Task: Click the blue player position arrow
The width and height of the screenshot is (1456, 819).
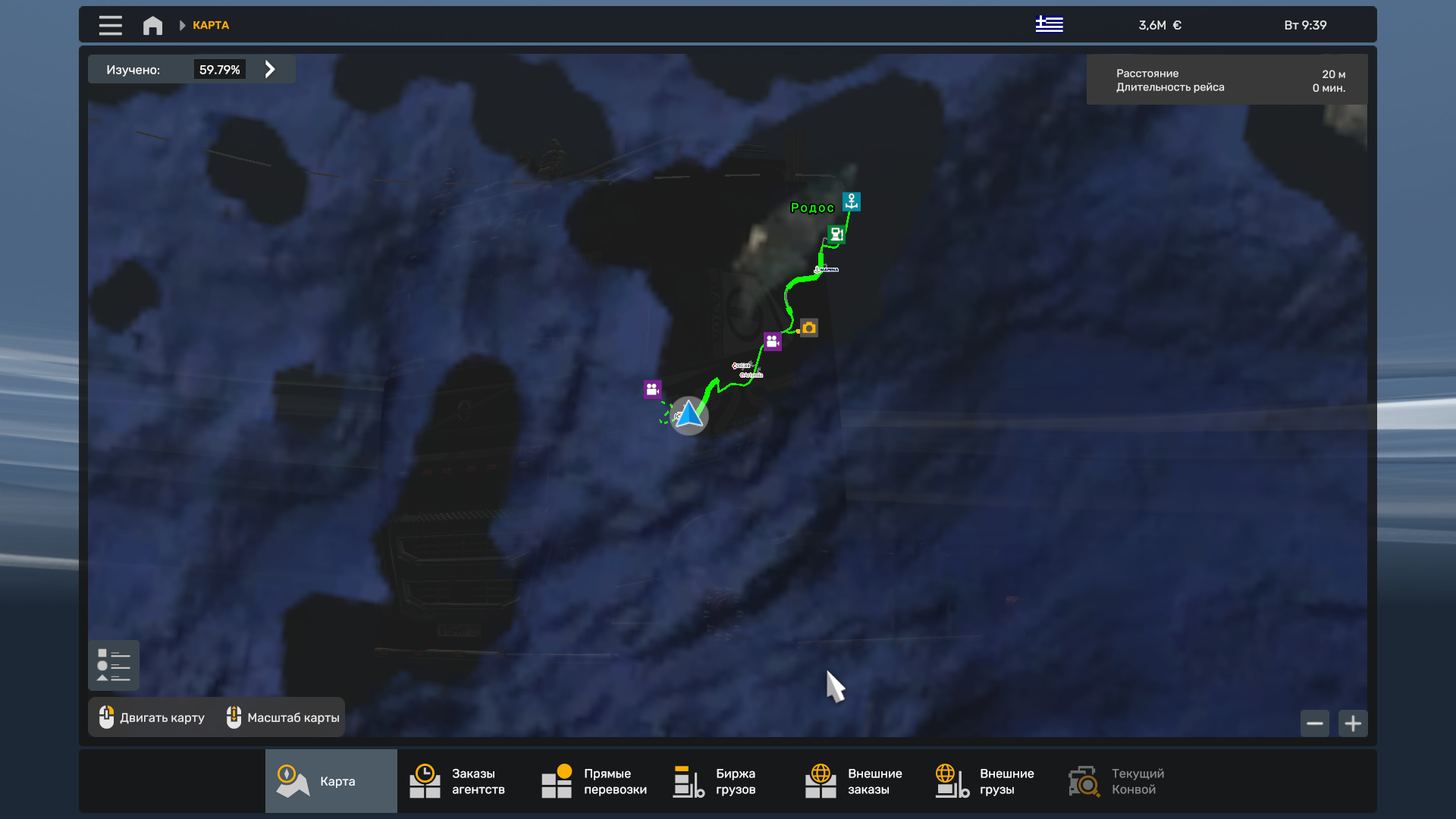Action: point(689,415)
